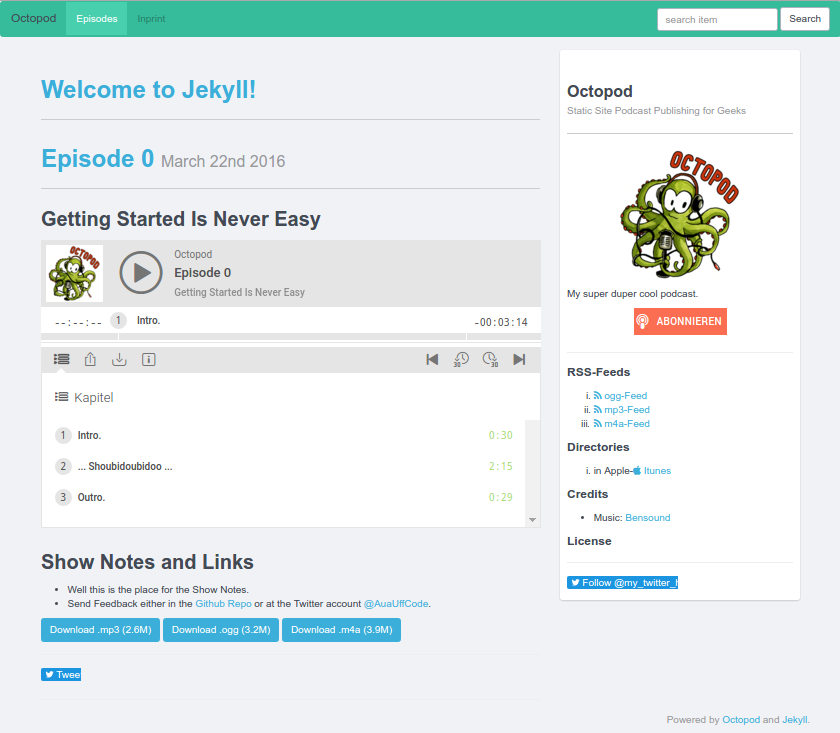840x733 pixels.
Task: Open the Bensound credits link
Action: (x=648, y=518)
